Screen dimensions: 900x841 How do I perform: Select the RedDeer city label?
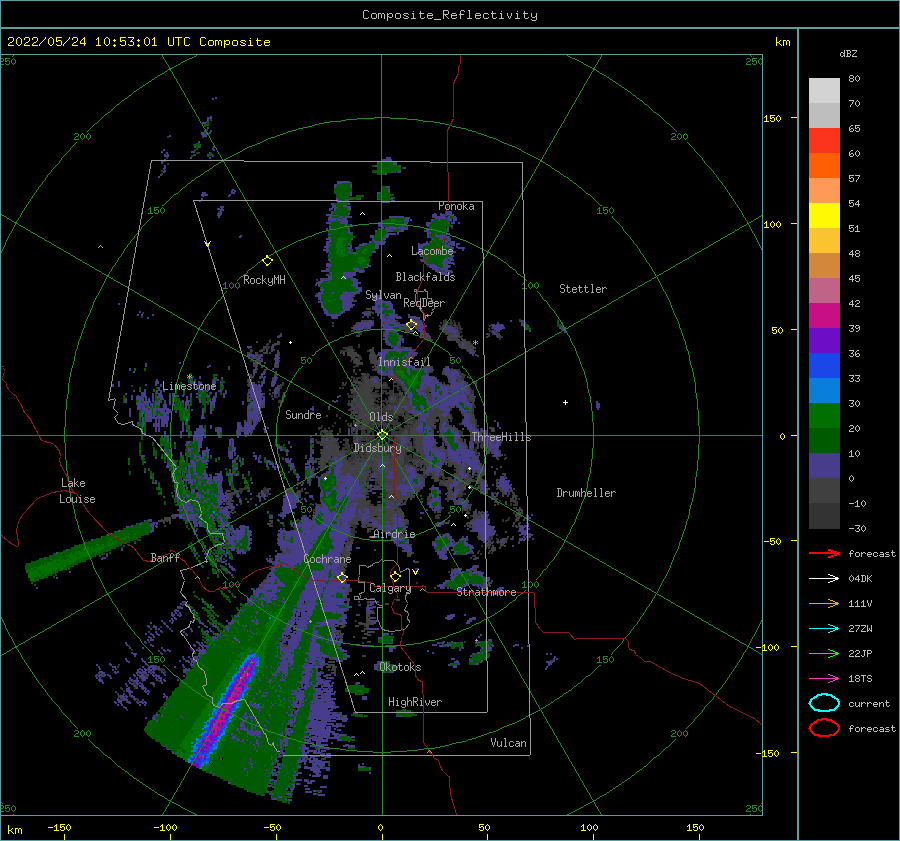tap(424, 303)
